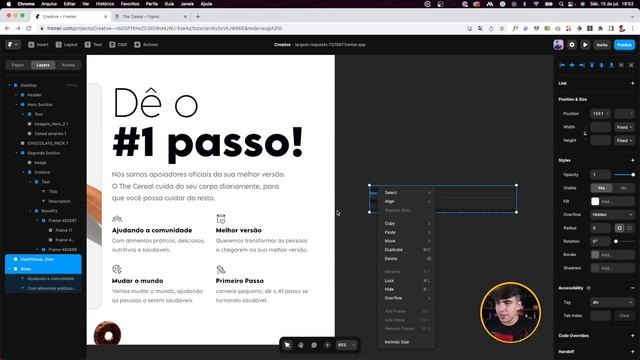
Task: Choose Delete from the context menu
Action: pos(407,258)
